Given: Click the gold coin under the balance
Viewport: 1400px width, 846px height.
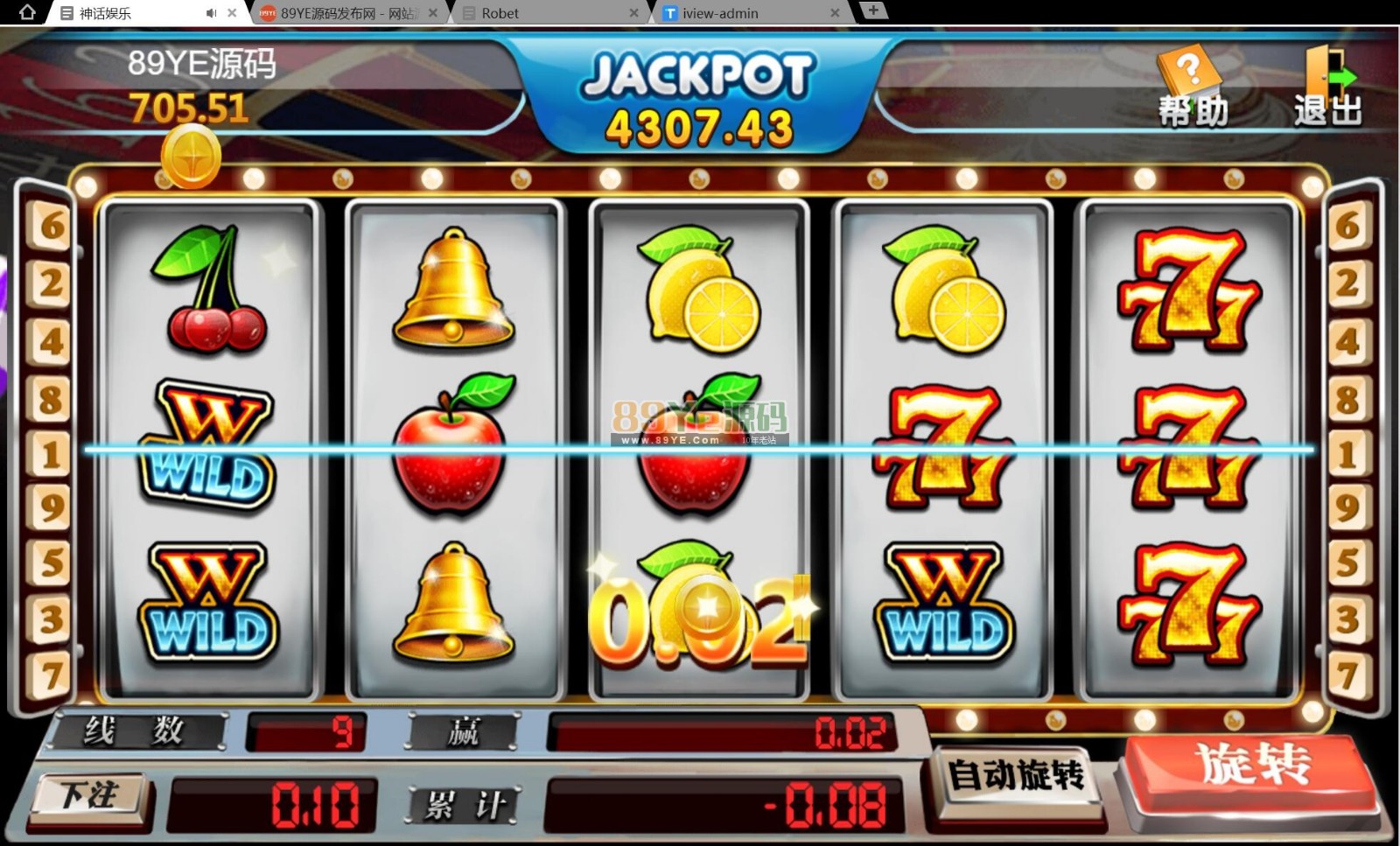Looking at the screenshot, I should click(x=191, y=156).
